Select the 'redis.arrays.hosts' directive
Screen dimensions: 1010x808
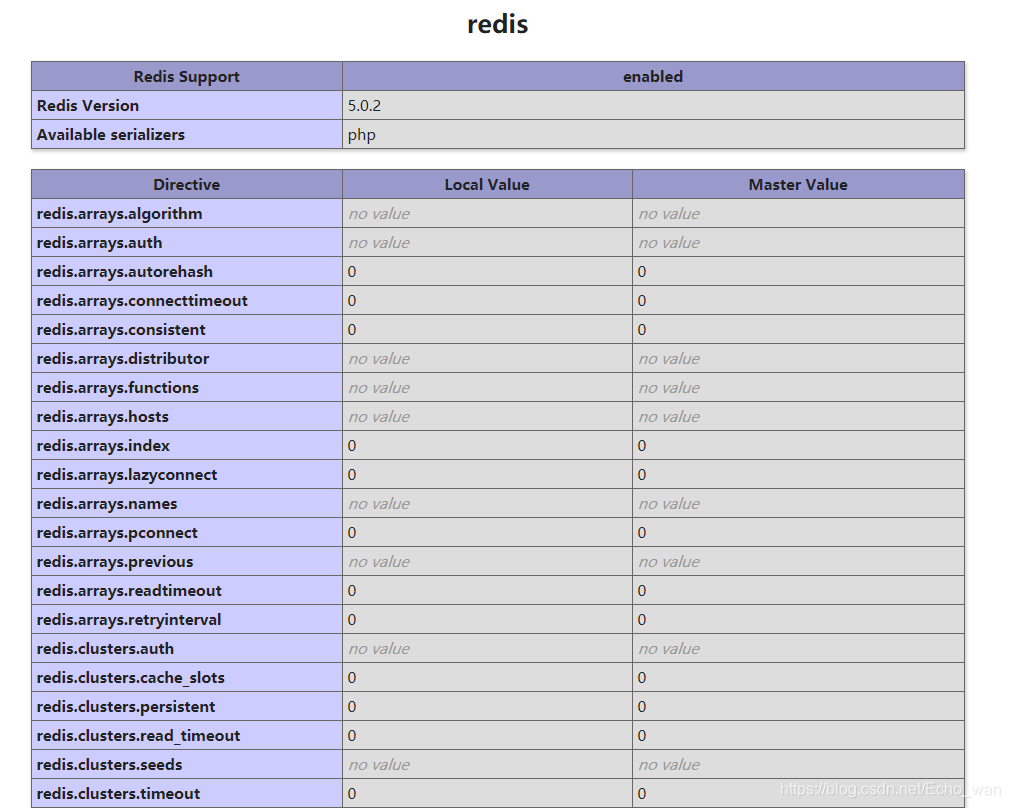point(103,417)
